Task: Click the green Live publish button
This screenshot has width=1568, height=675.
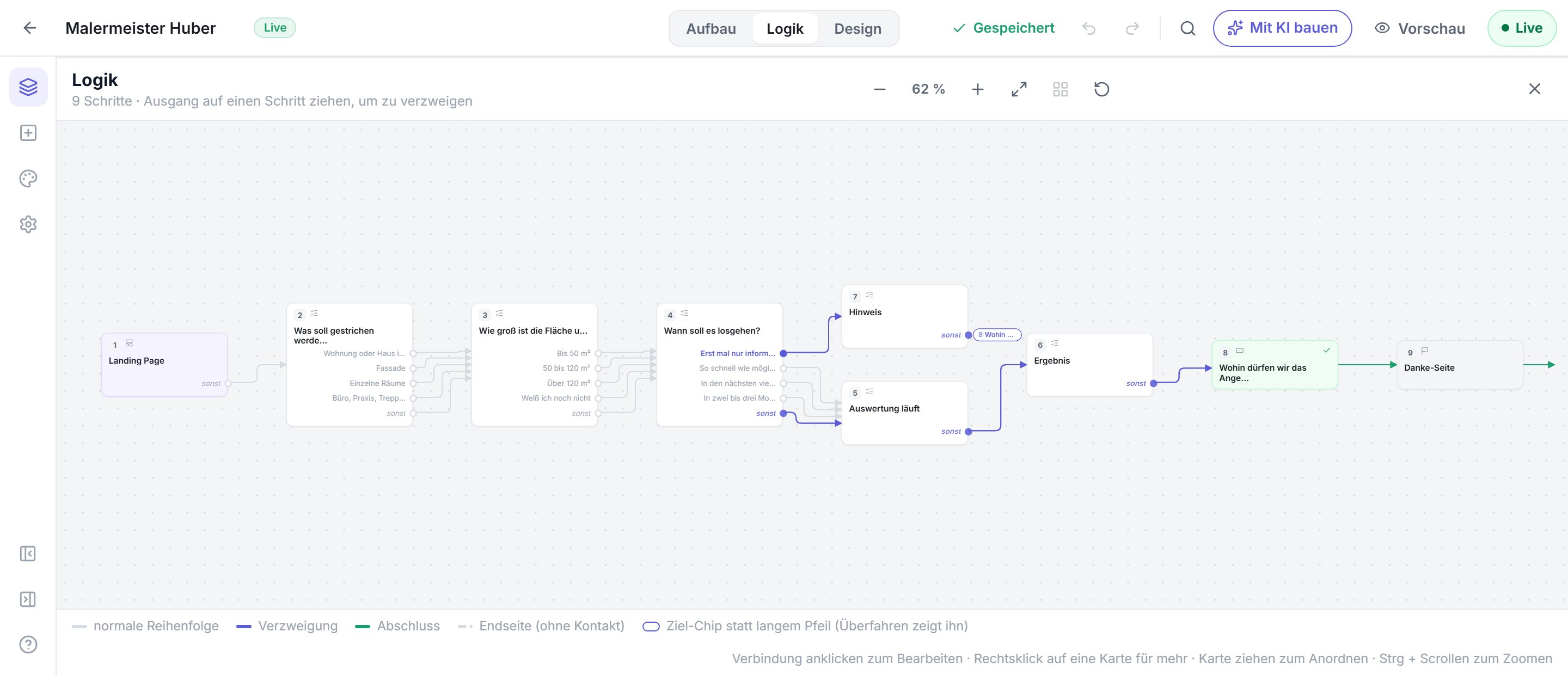Action: point(1521,28)
